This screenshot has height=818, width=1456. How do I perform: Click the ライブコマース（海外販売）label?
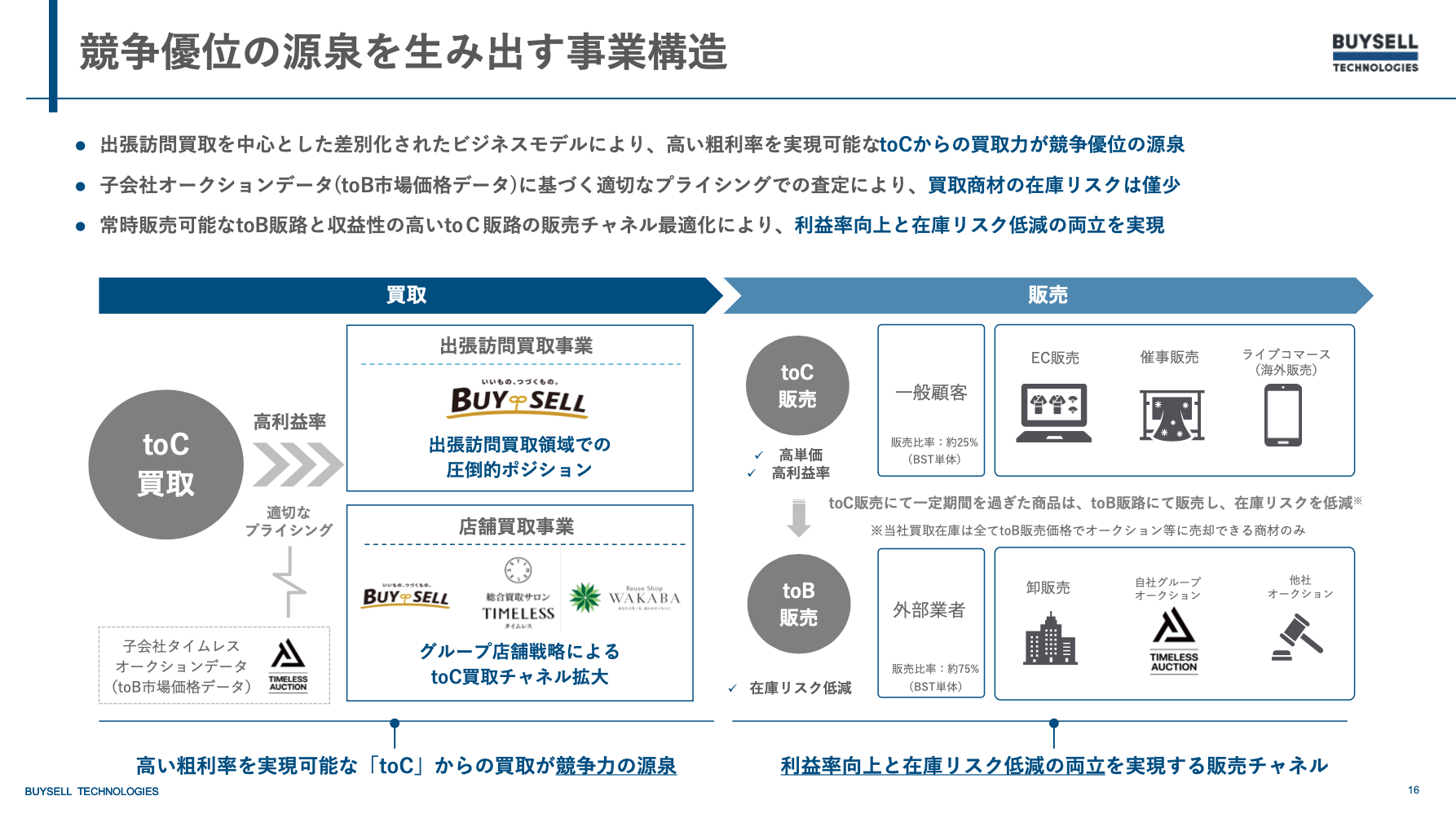click(x=1286, y=362)
